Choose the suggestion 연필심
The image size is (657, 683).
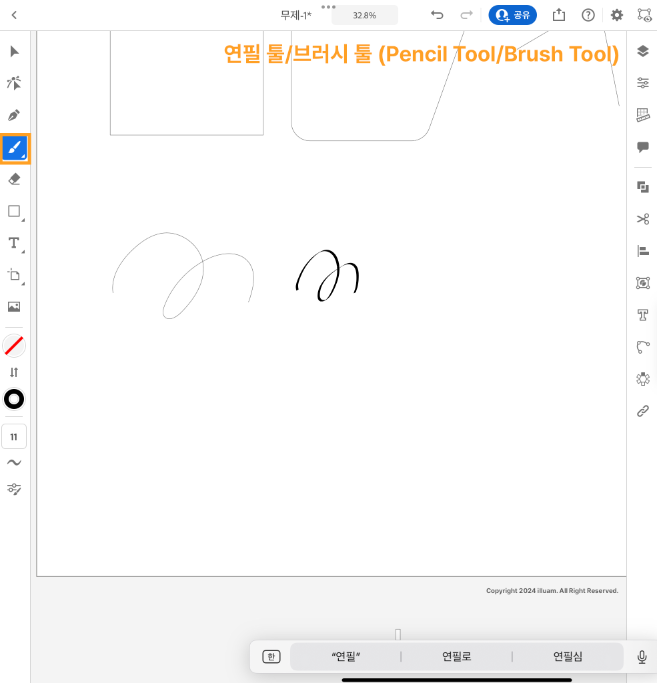[x=568, y=656]
